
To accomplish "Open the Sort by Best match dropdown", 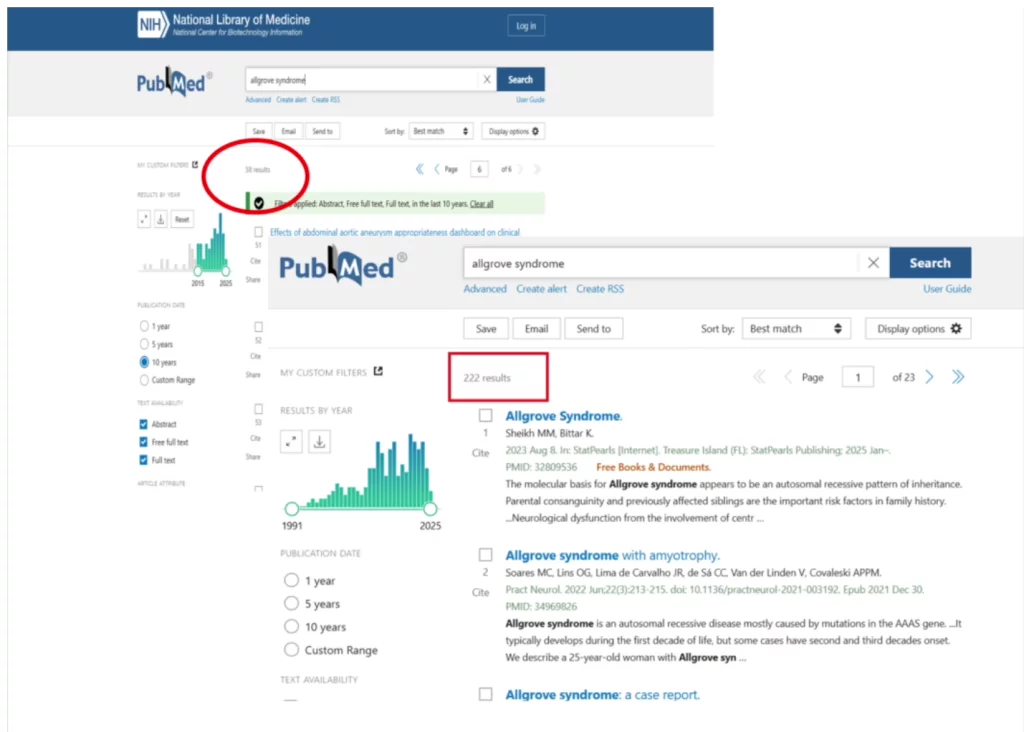I will pos(798,329).
